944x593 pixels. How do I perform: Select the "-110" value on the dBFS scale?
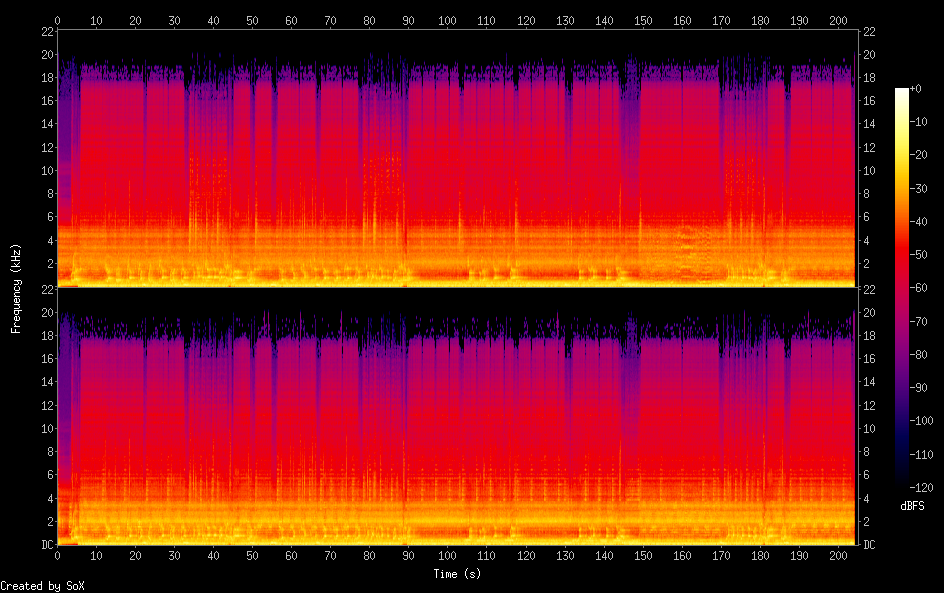(x=921, y=455)
